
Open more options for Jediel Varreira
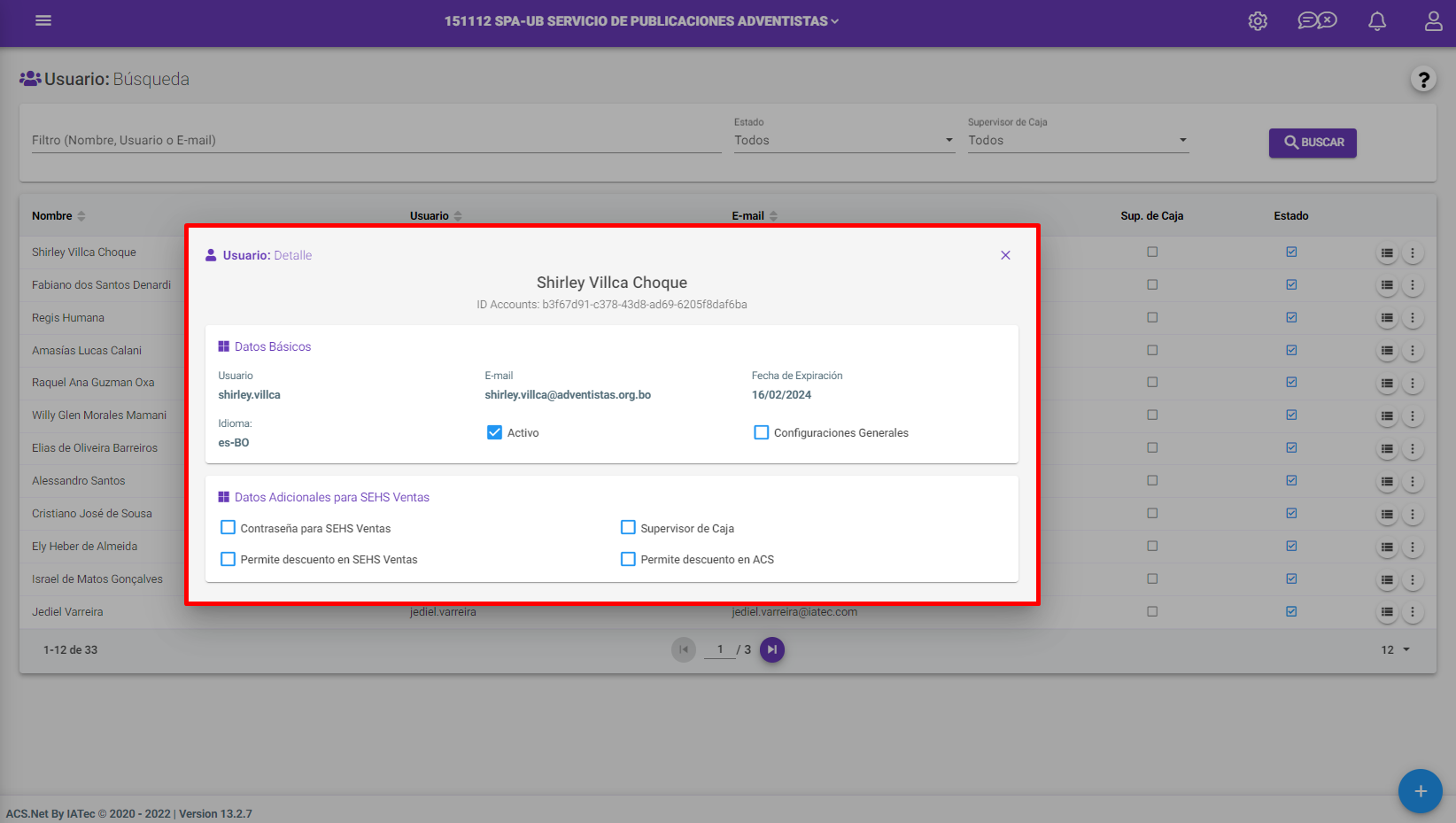pyautogui.click(x=1413, y=612)
